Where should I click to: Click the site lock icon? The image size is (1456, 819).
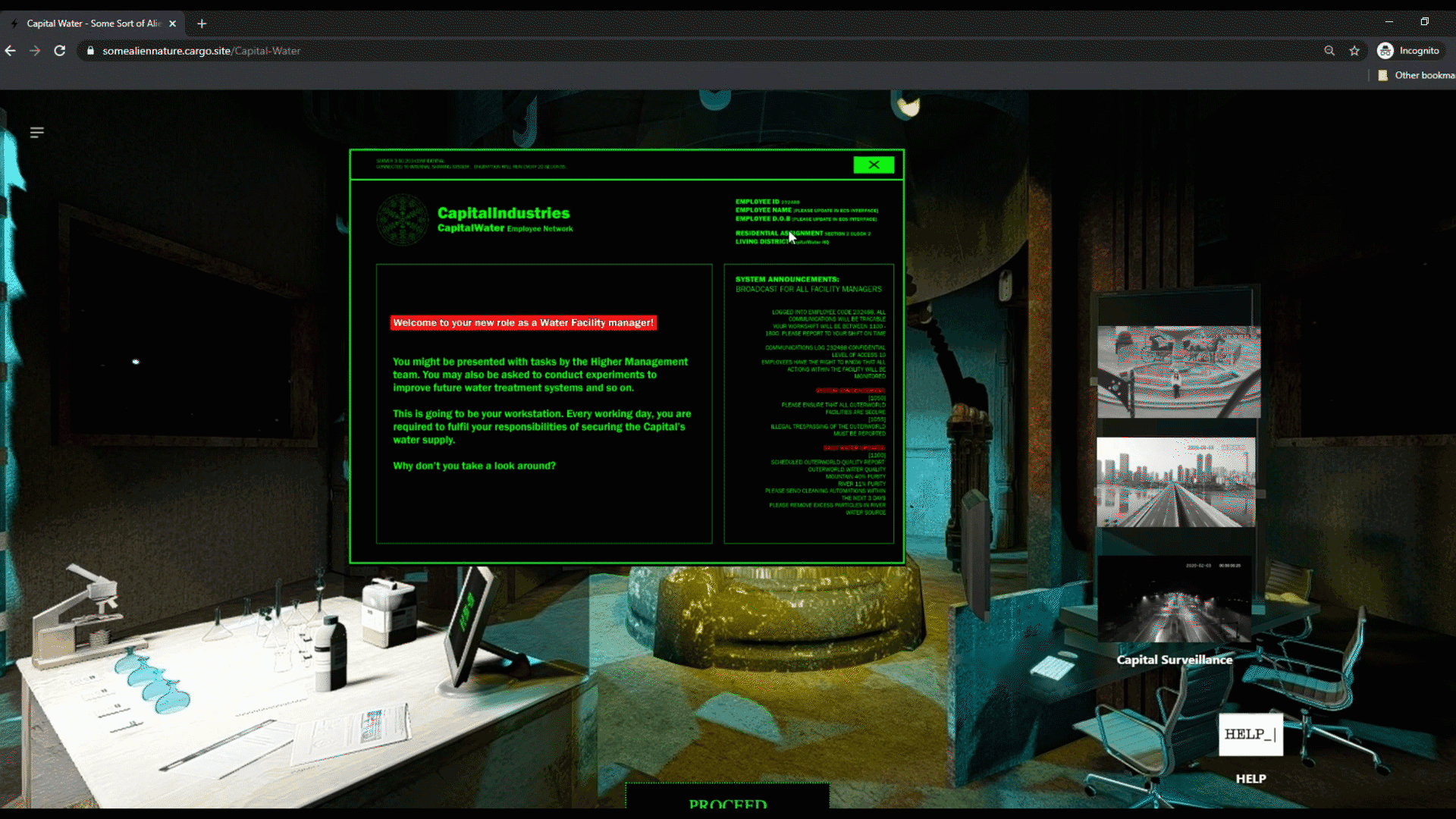[x=90, y=51]
